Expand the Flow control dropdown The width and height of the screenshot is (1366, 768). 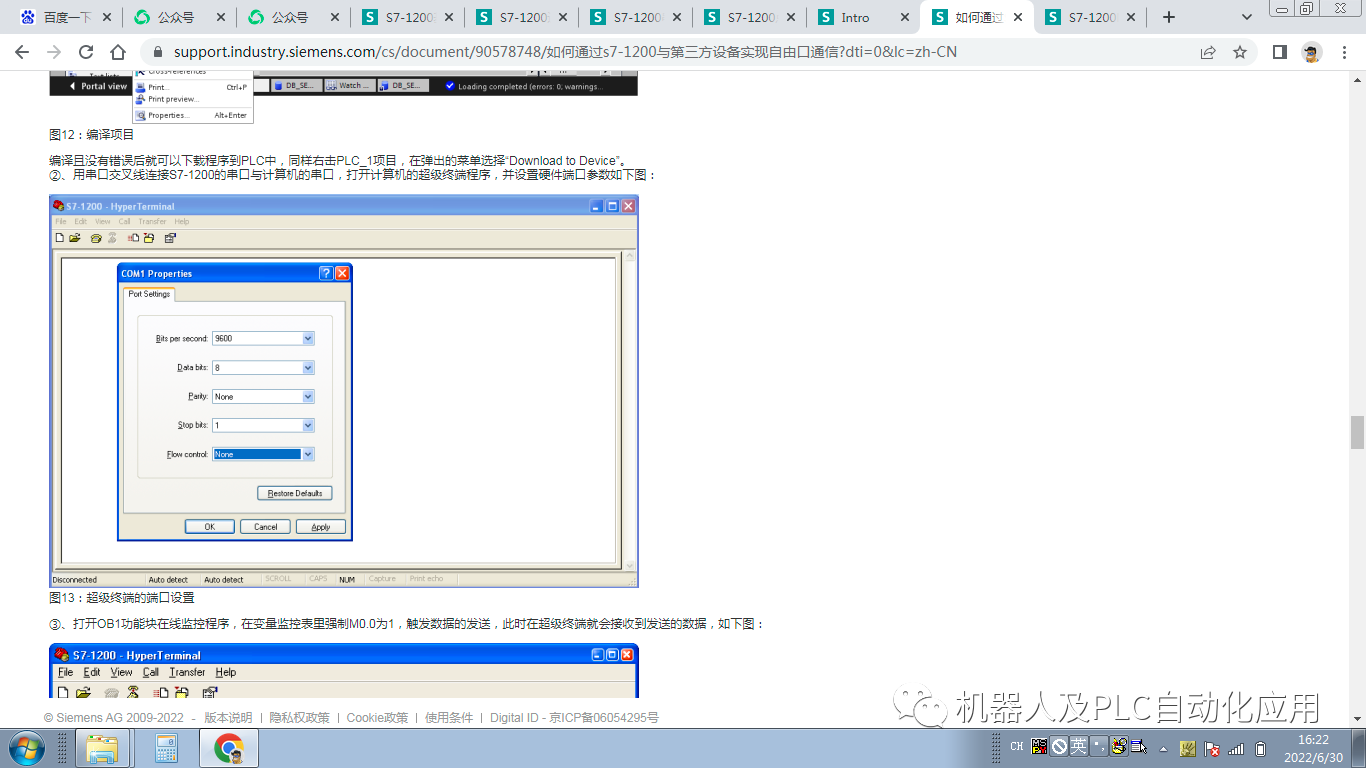pos(308,454)
